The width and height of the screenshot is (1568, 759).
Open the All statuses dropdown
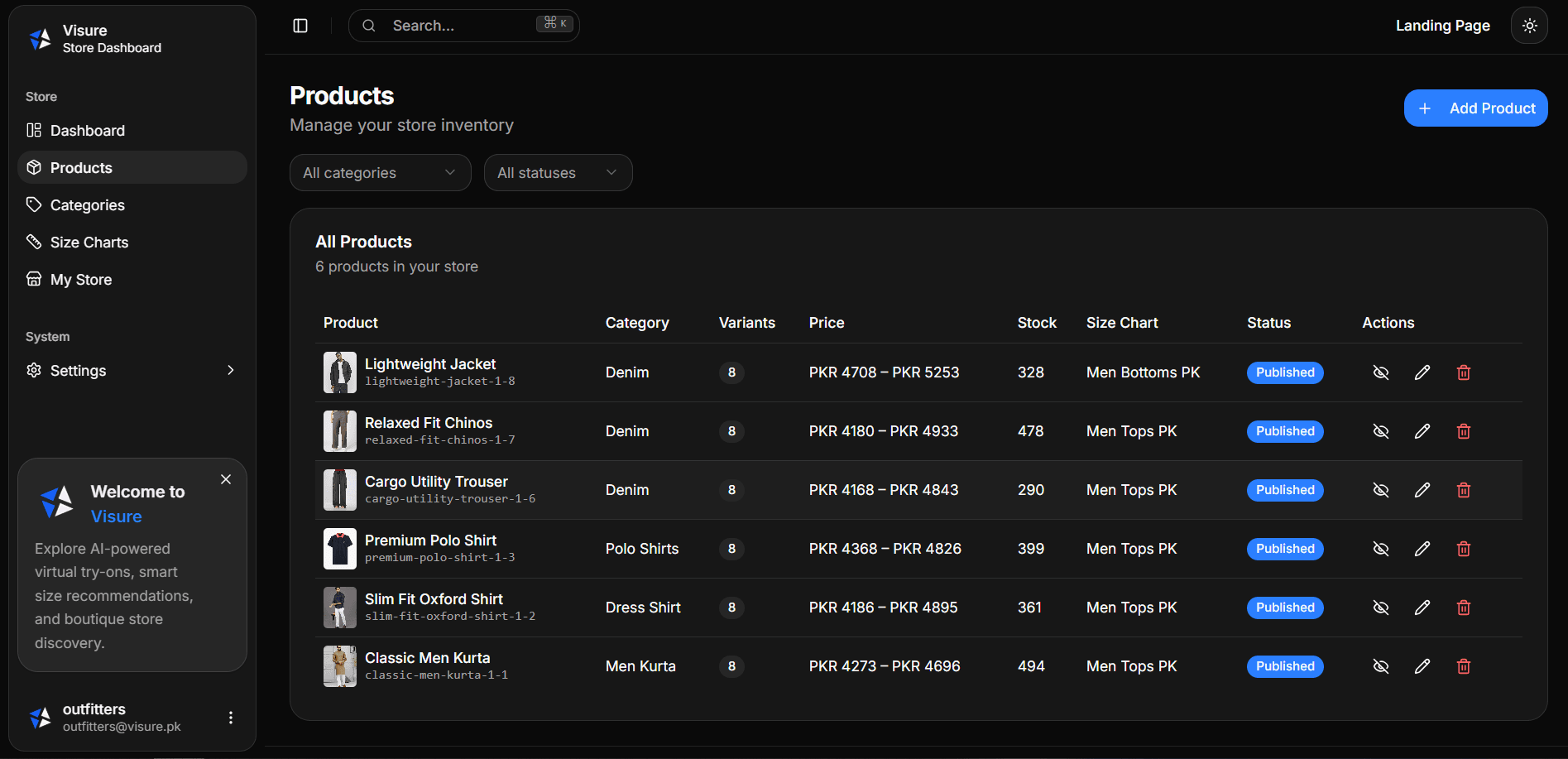558,172
